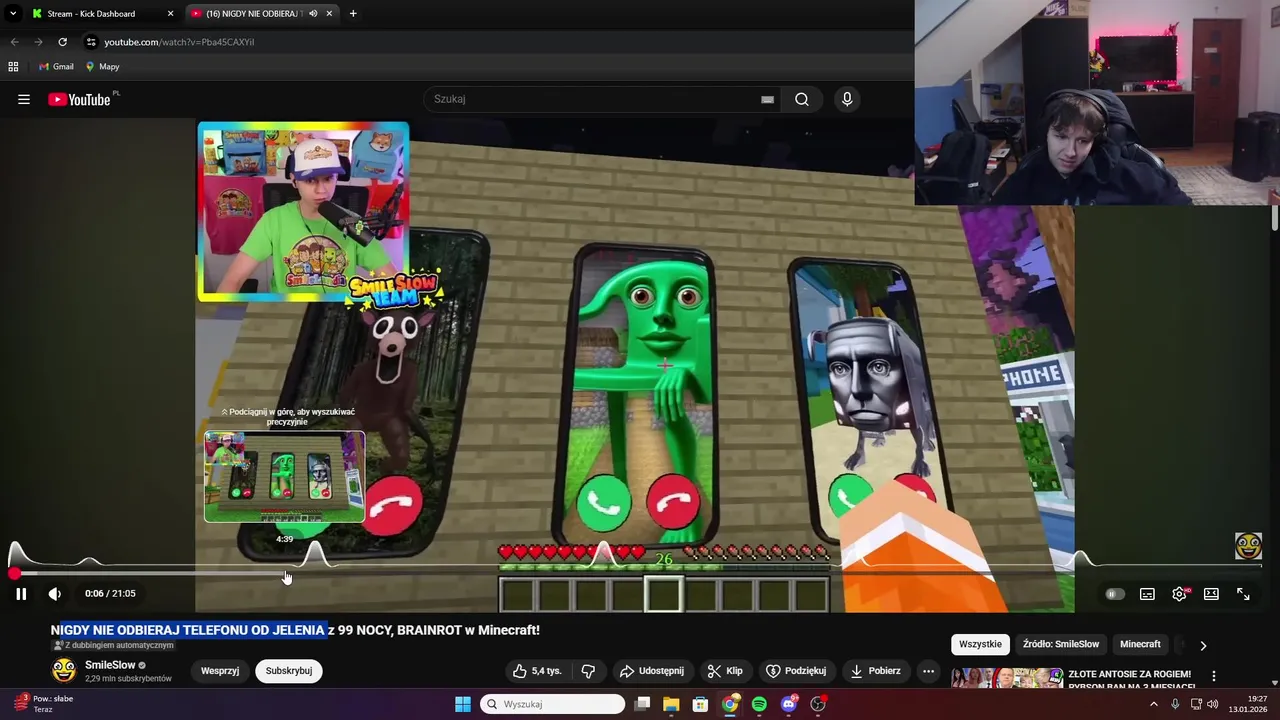1280x720 pixels.
Task: Click the channel watermark in video corner
Action: (x=1248, y=546)
